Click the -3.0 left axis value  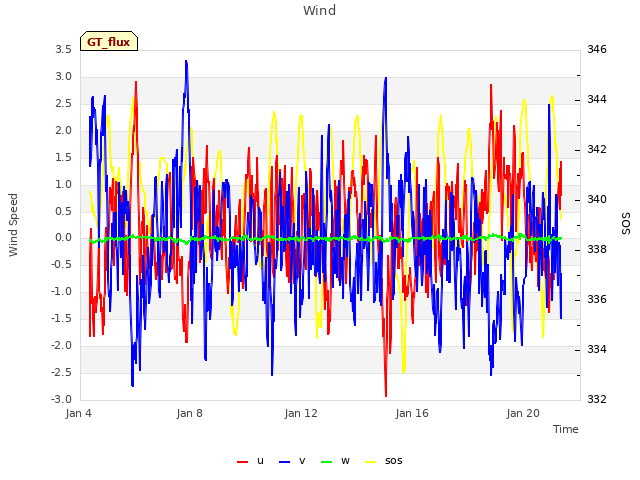click(x=61, y=400)
